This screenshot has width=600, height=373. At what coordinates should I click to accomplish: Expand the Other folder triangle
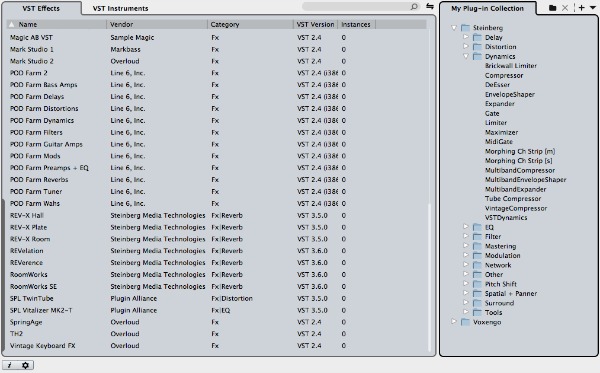coord(466,274)
